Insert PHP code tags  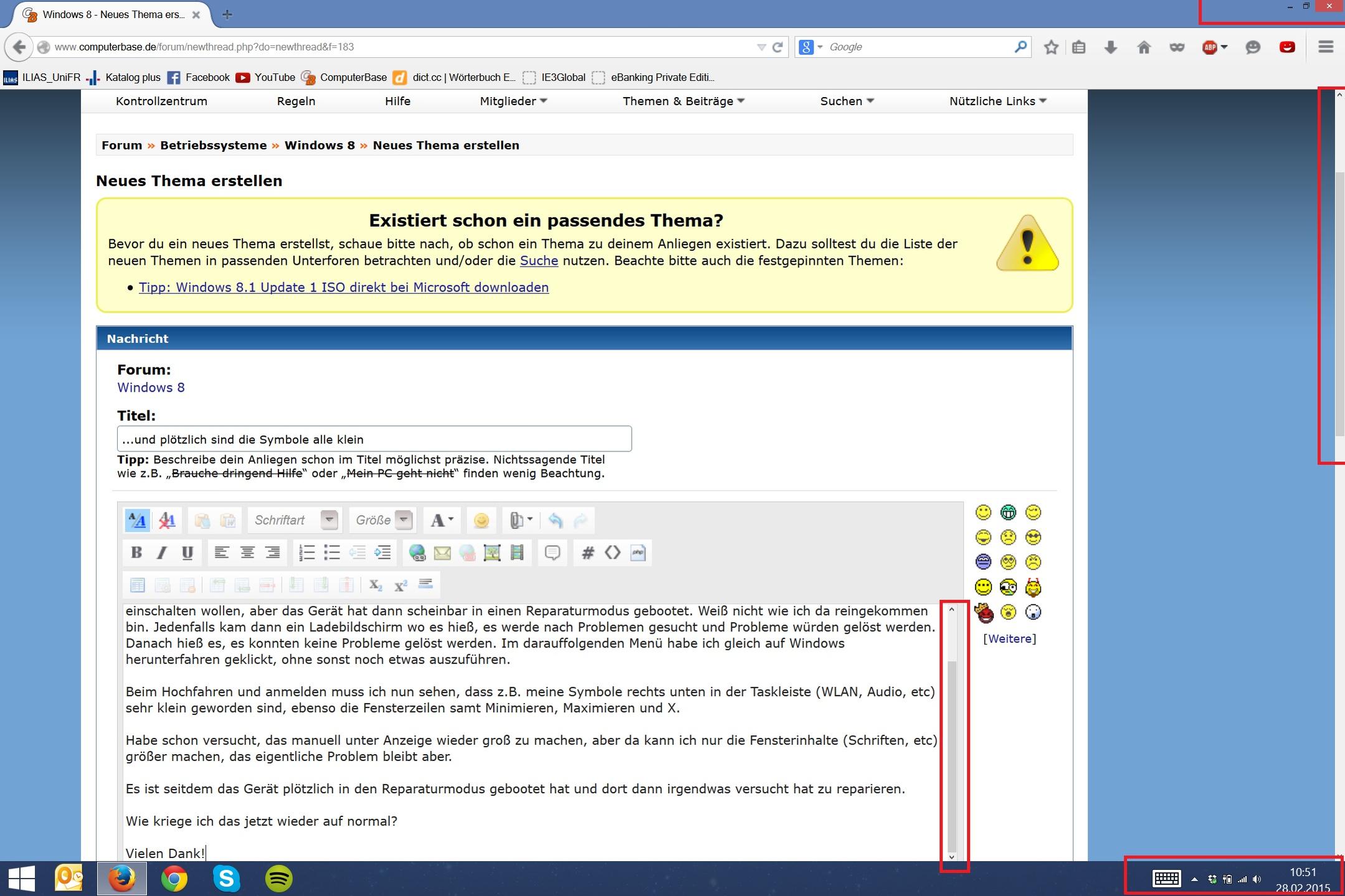pos(638,552)
